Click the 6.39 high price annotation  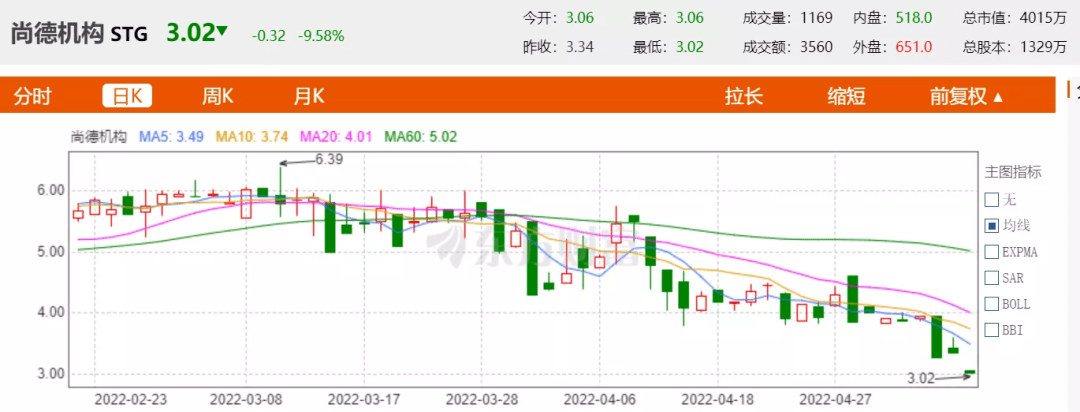point(329,158)
